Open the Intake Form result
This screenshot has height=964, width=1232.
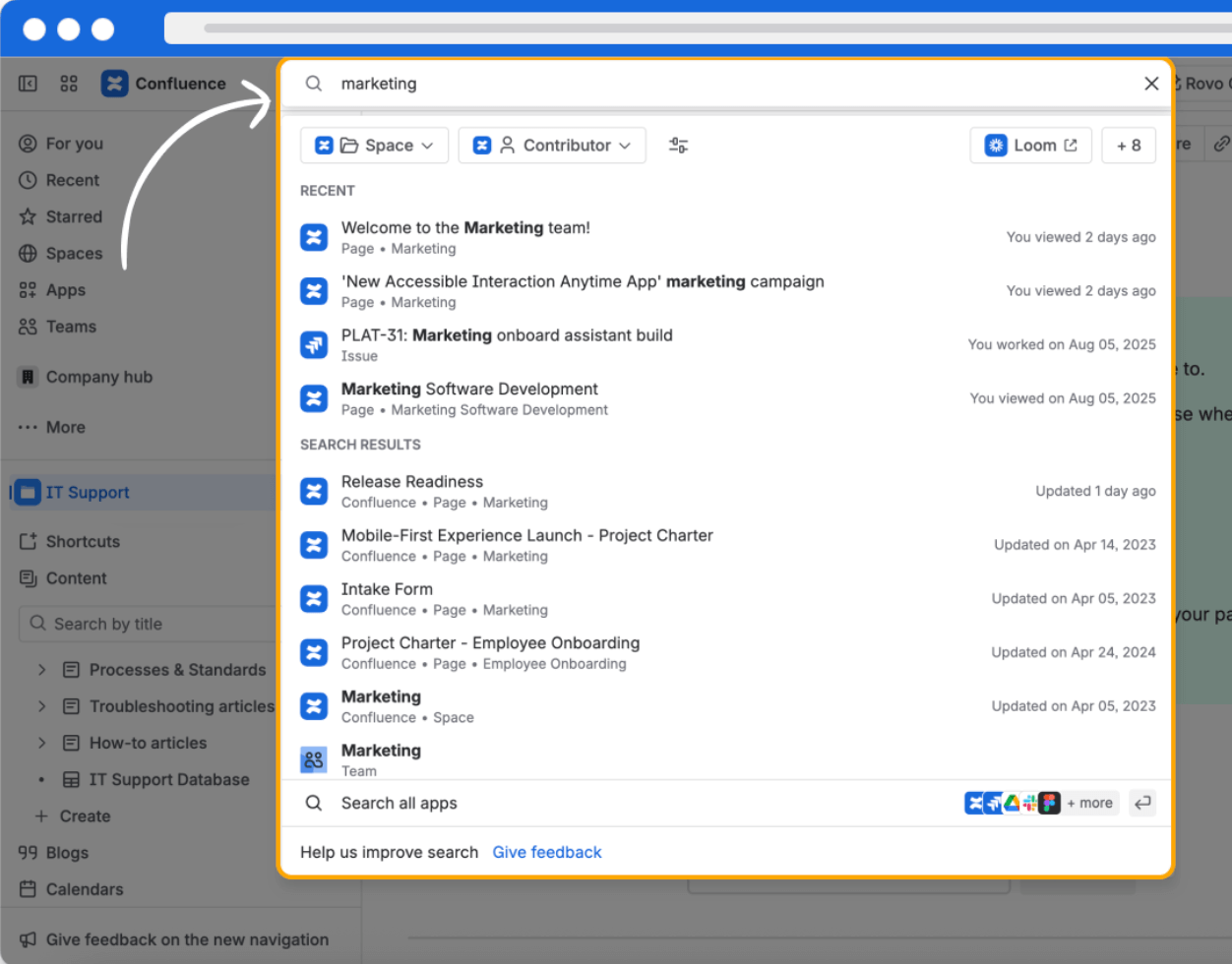click(728, 598)
